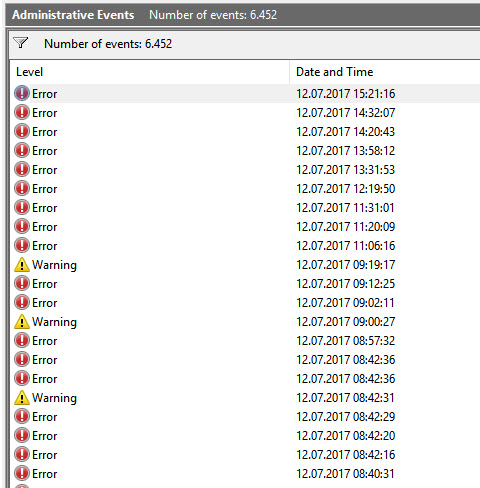Select the Administrative Events title tab
The width and height of the screenshot is (480, 488).
(73, 15)
